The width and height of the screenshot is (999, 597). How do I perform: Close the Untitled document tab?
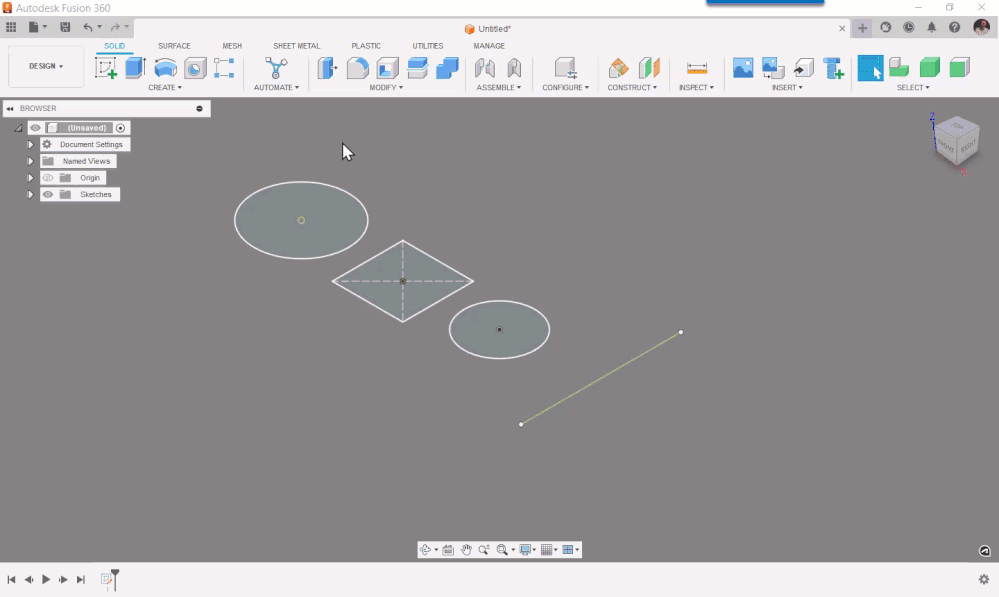pos(842,28)
